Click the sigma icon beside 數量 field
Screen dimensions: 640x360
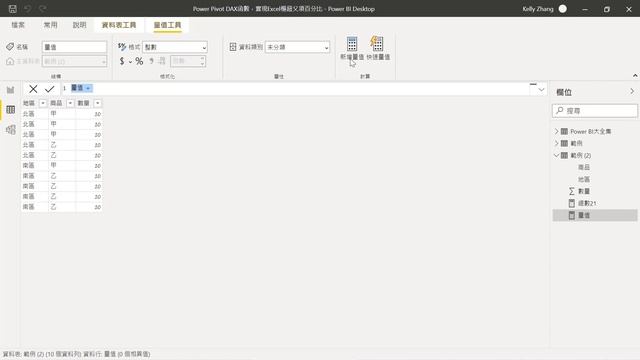[571, 191]
